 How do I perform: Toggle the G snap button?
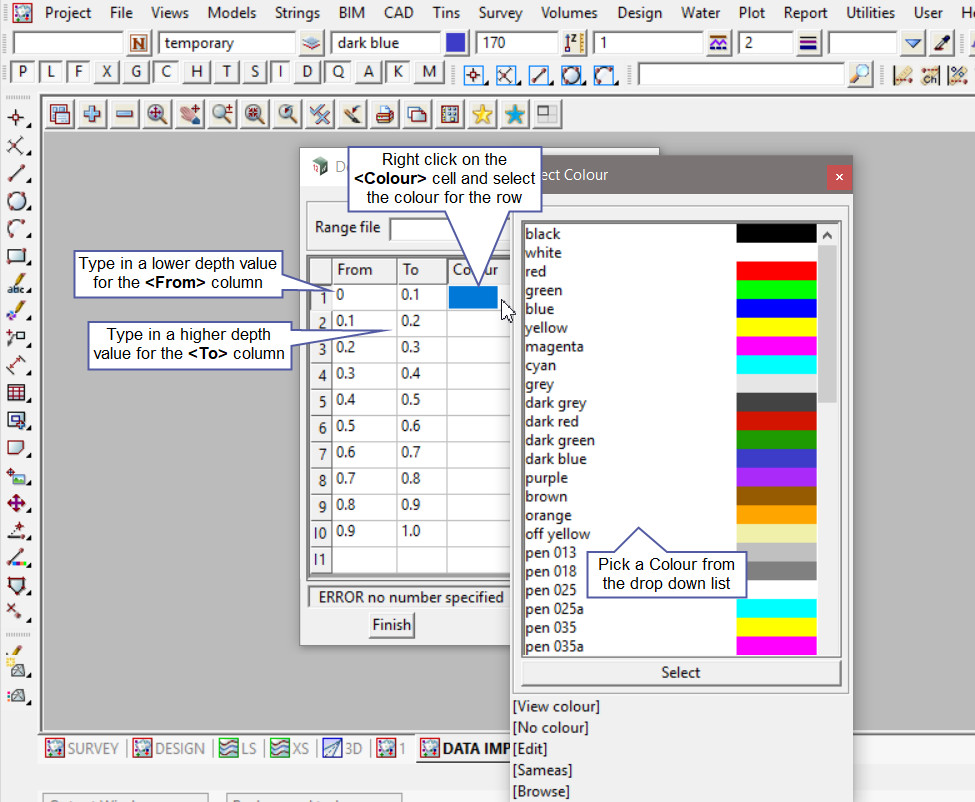point(136,72)
